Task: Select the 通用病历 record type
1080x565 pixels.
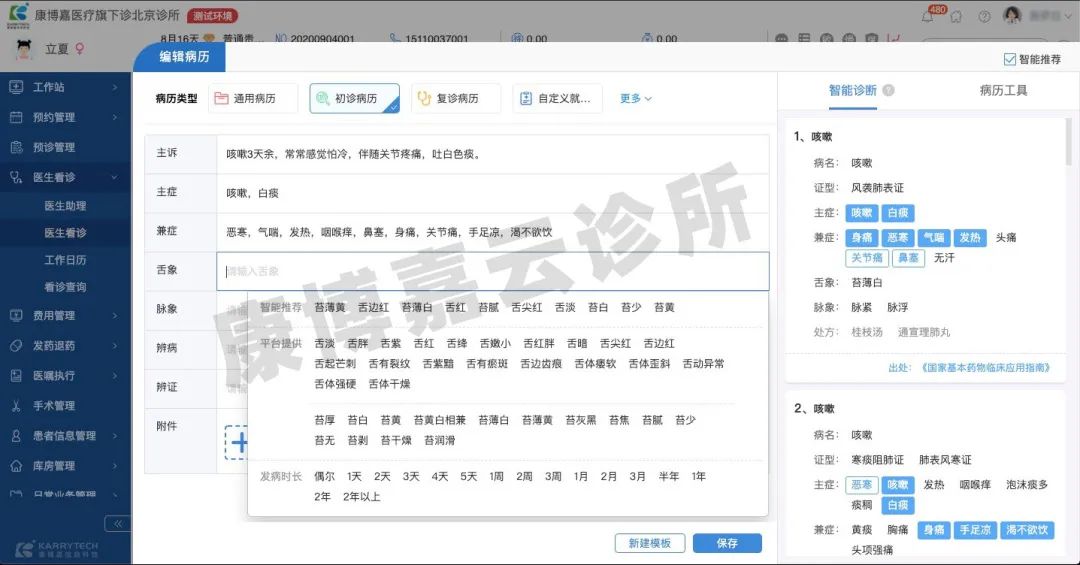Action: [255, 99]
